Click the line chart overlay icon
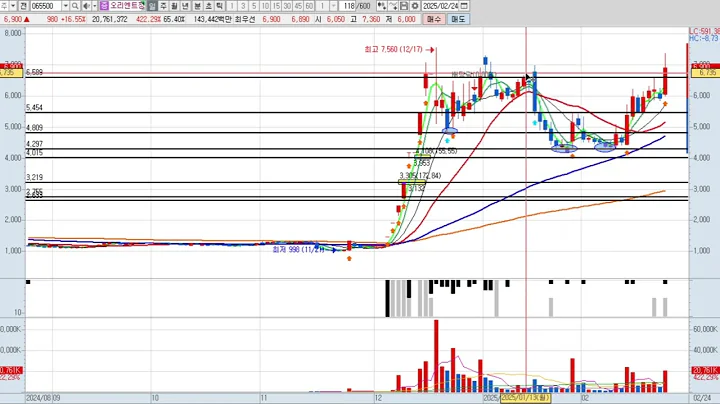 (393, 6)
